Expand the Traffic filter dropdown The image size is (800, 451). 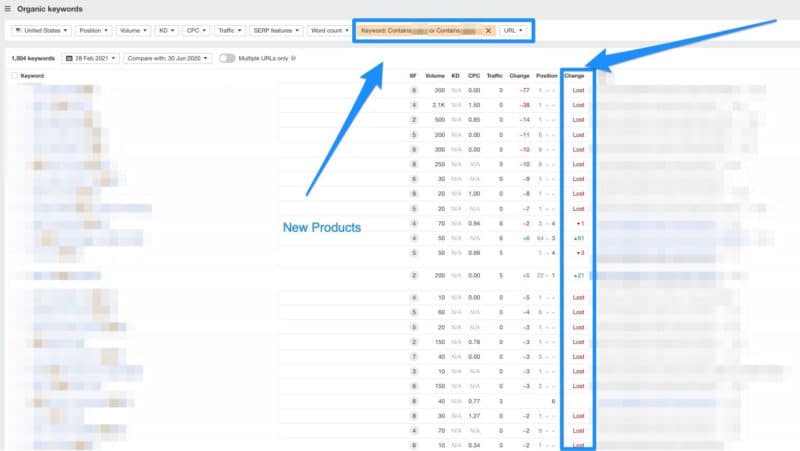click(x=230, y=31)
